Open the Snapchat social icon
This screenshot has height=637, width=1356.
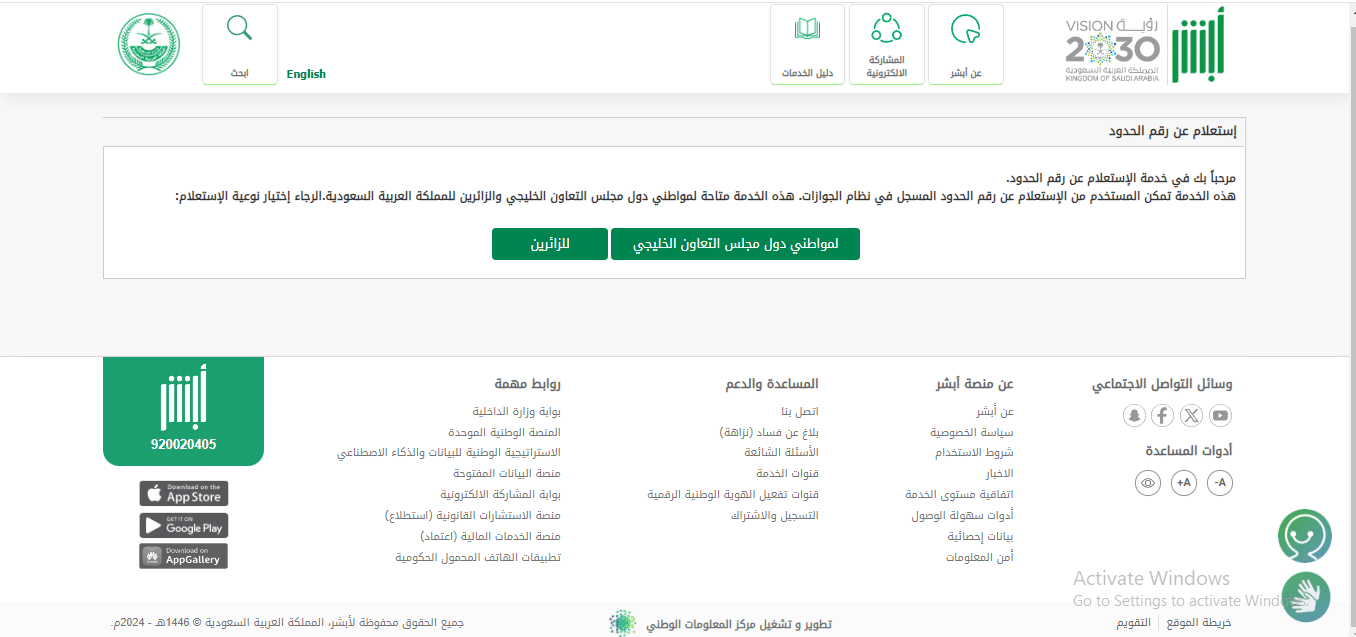click(1134, 416)
